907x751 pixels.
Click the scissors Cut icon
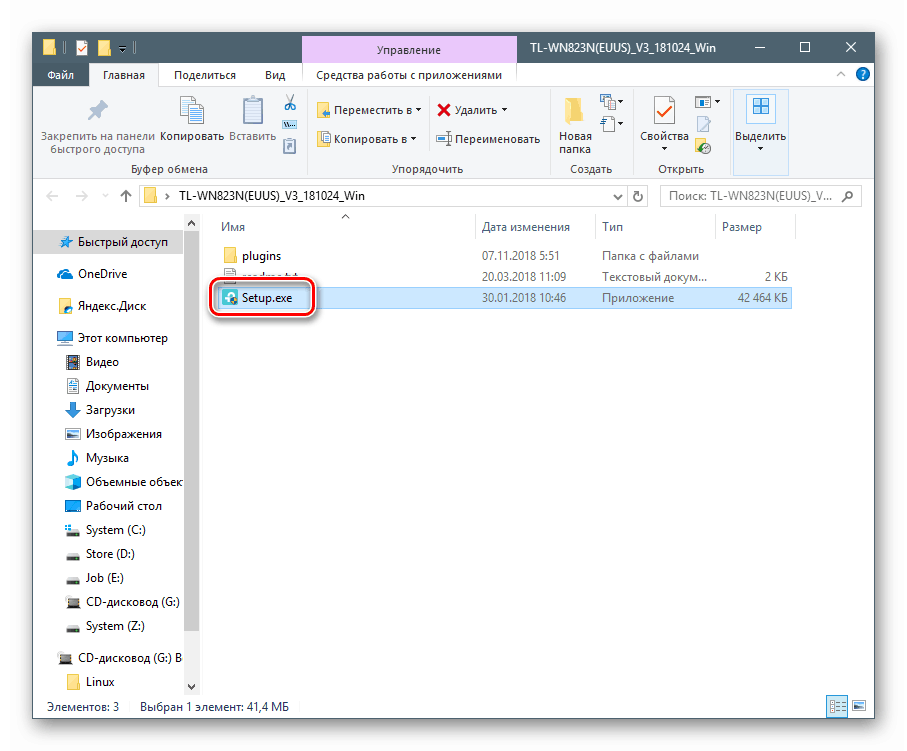(x=290, y=102)
